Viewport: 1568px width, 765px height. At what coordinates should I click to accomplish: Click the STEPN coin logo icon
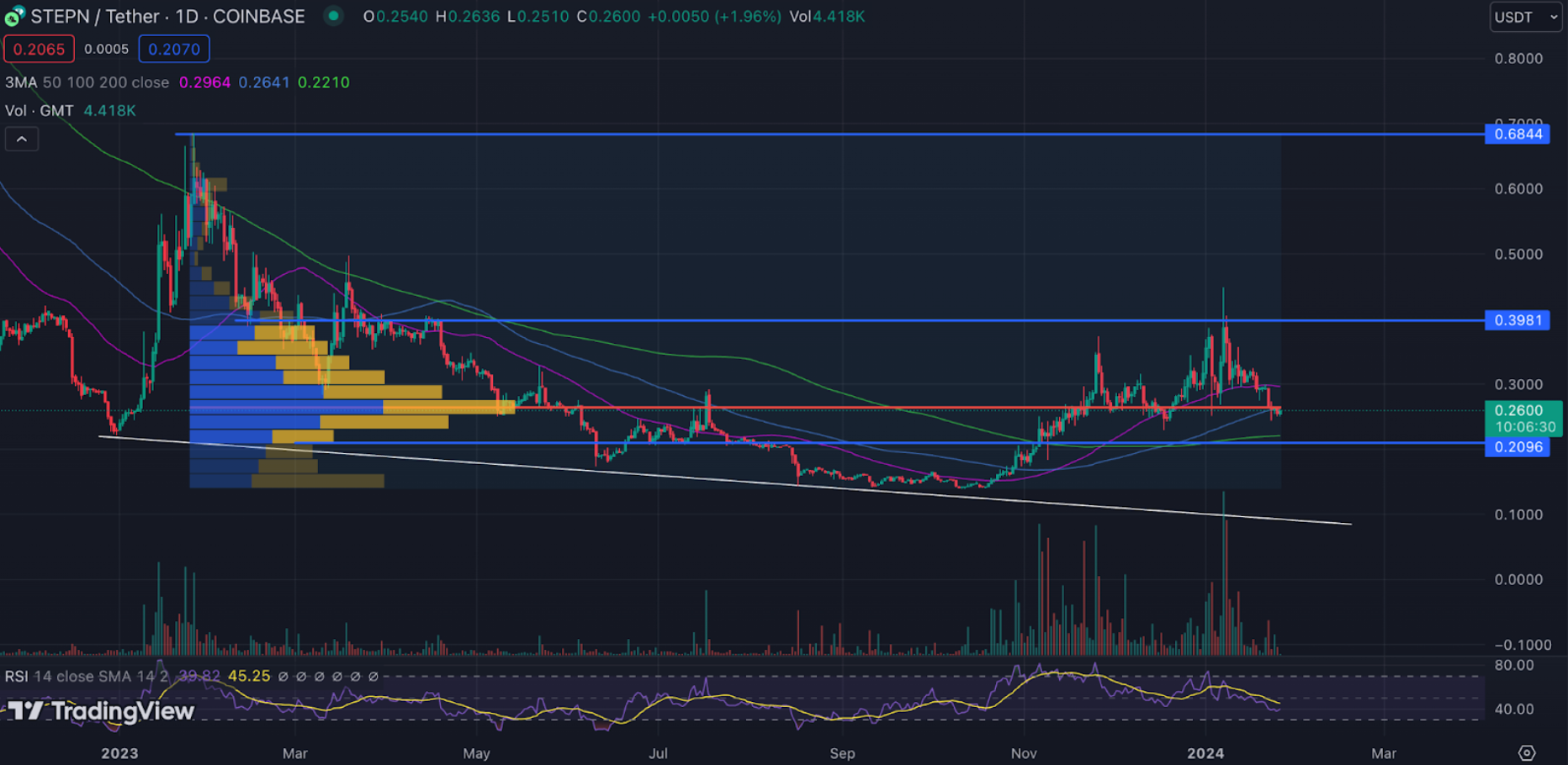tap(13, 16)
